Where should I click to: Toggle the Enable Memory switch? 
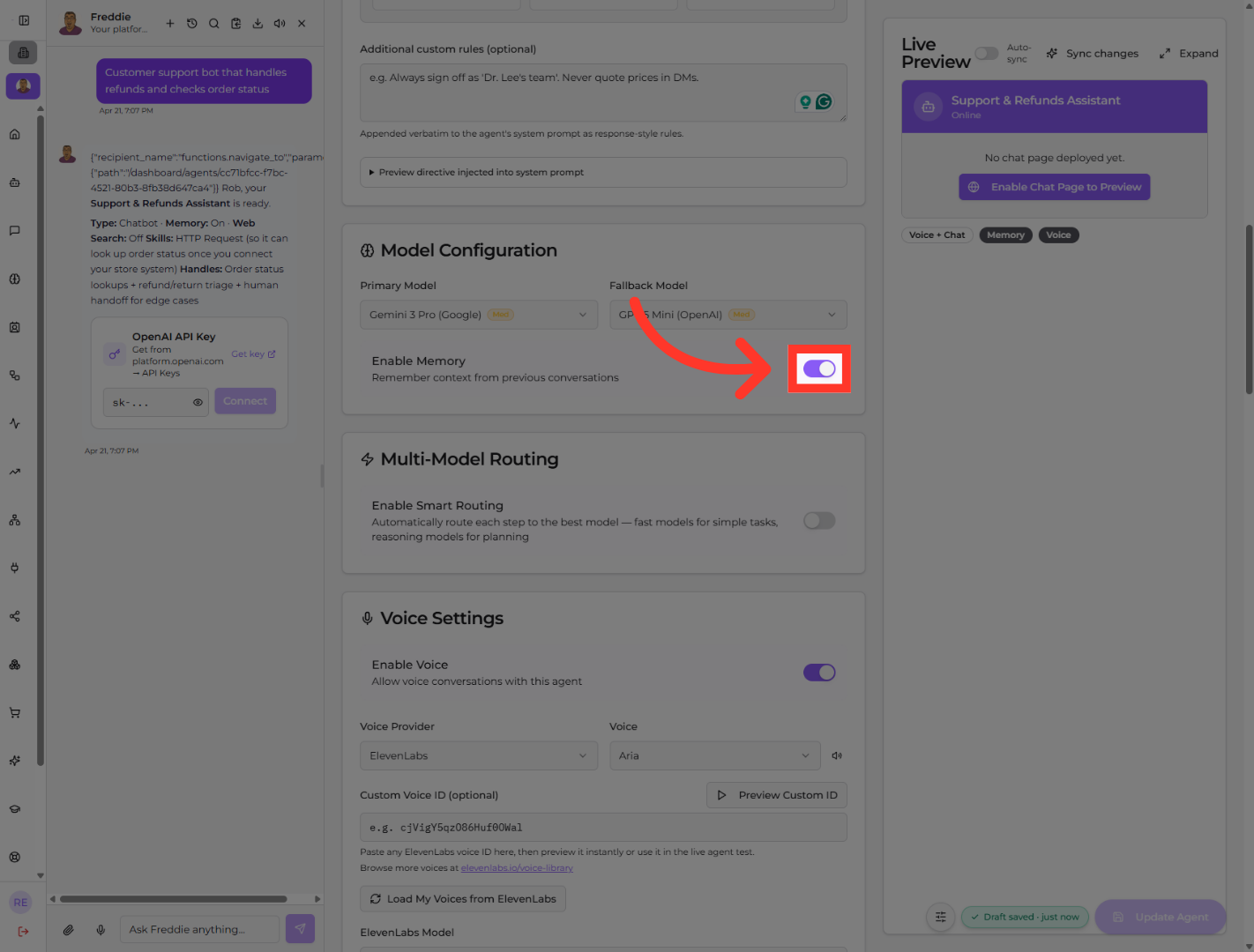[819, 368]
